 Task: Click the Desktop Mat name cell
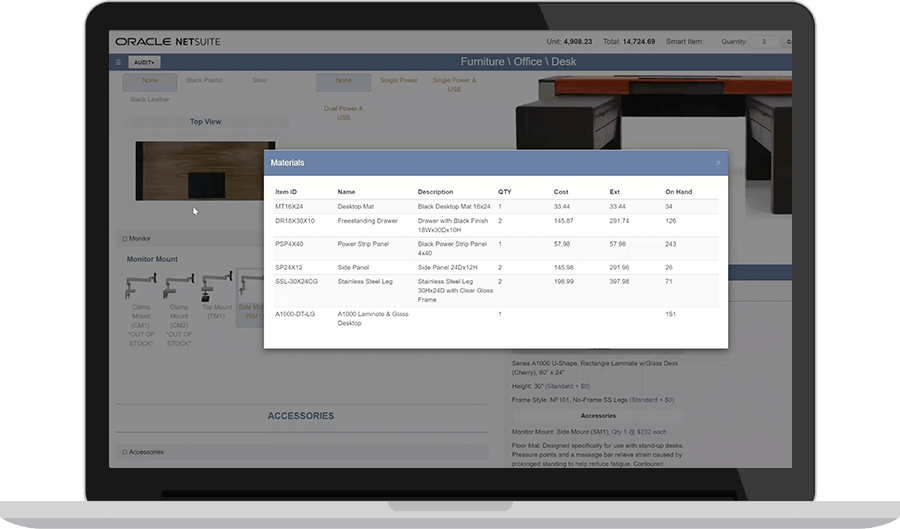click(x=355, y=207)
